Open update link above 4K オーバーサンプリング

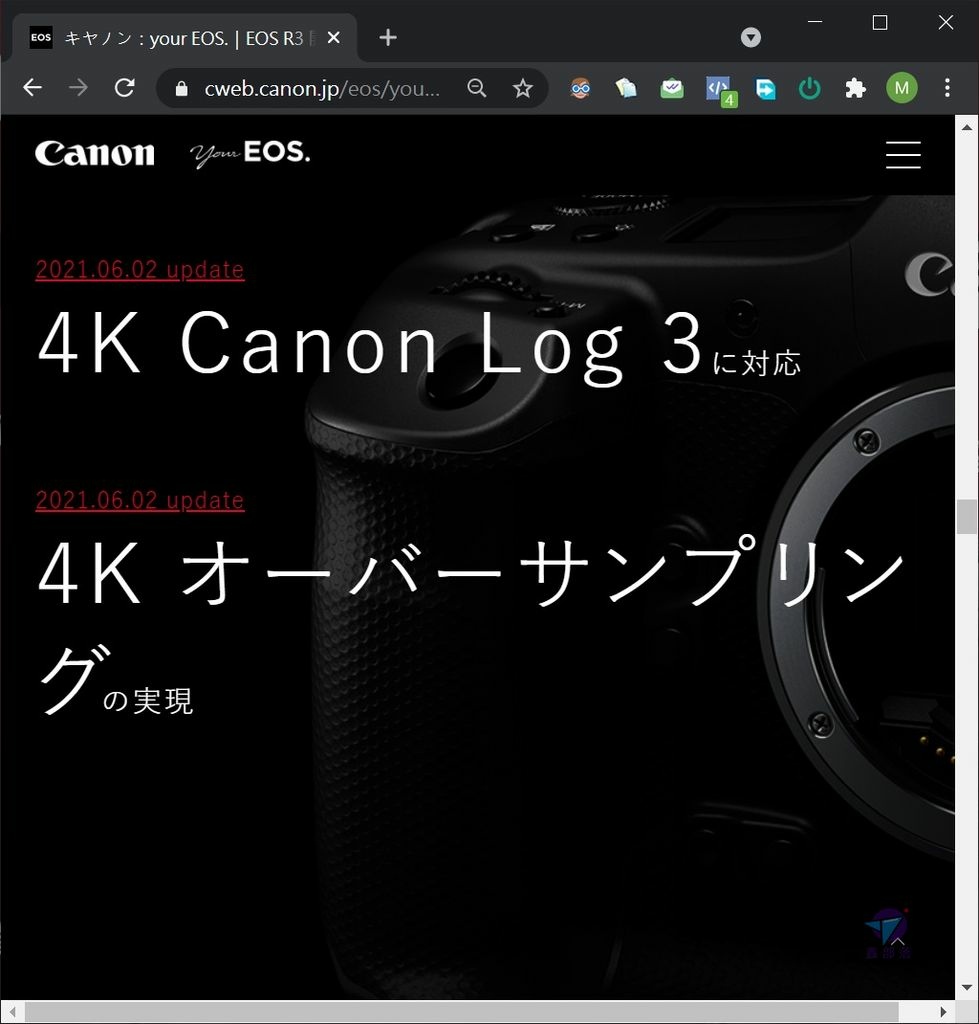(x=140, y=500)
